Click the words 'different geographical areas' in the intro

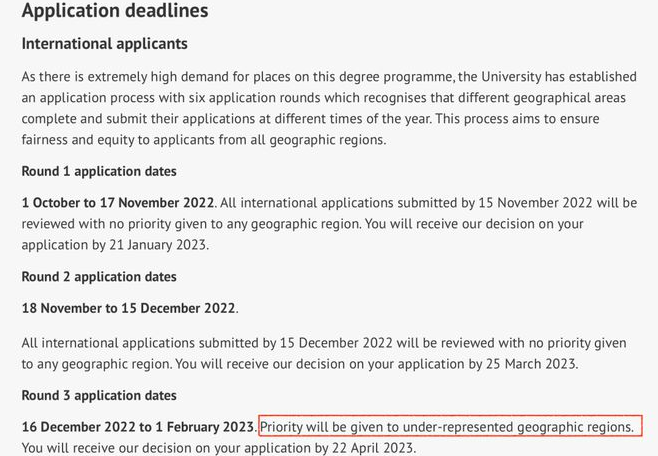pos(542,98)
